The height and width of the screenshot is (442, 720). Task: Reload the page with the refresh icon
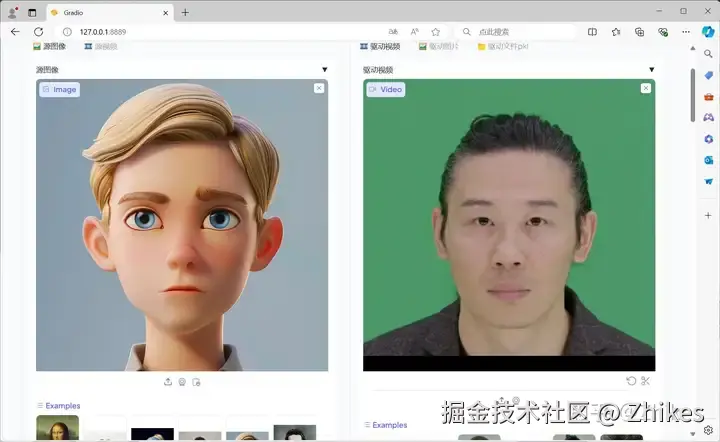[x=39, y=32]
